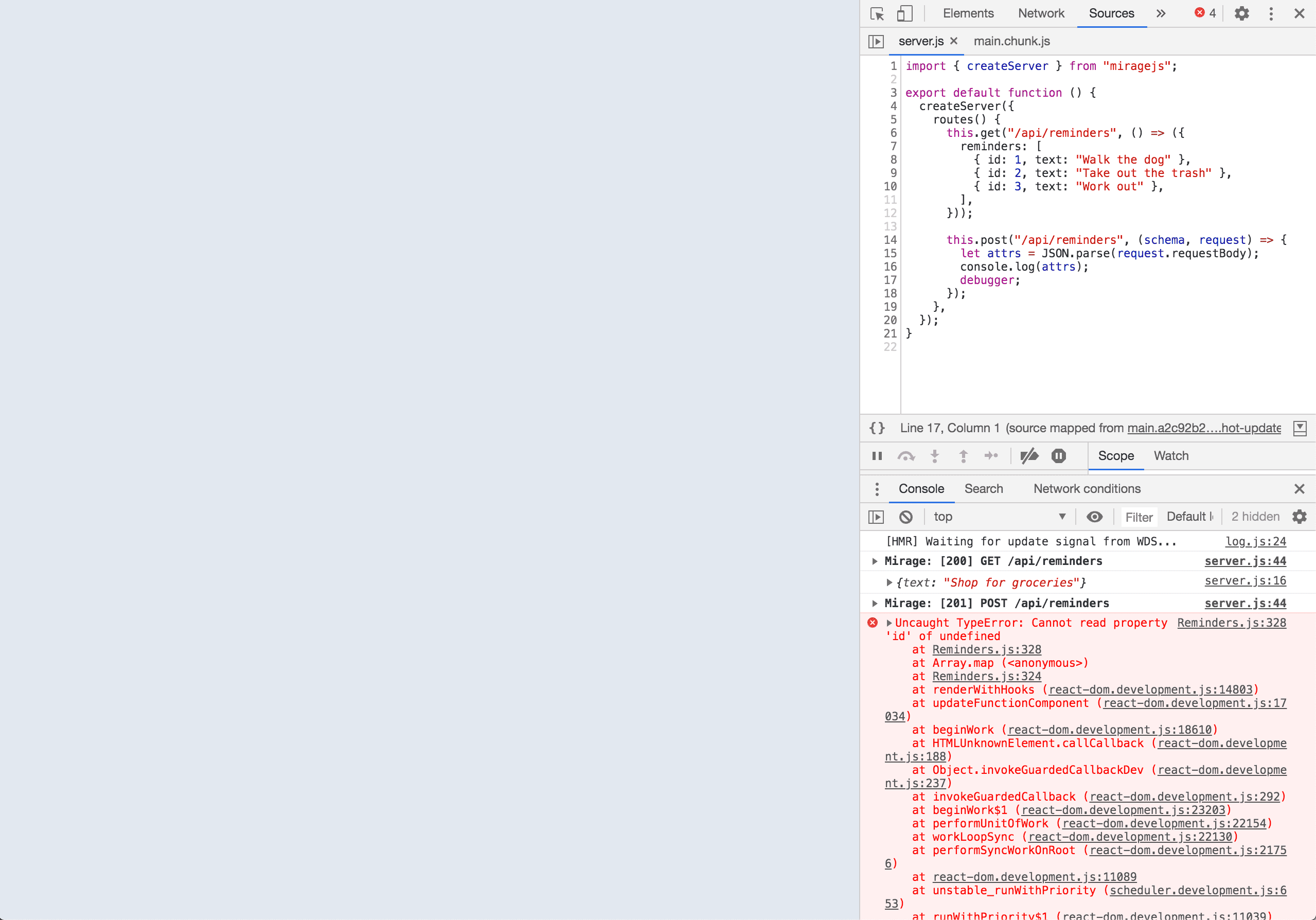Open Reminders.js:324 stack trace link
The width and height of the screenshot is (1316, 920).
point(986,677)
